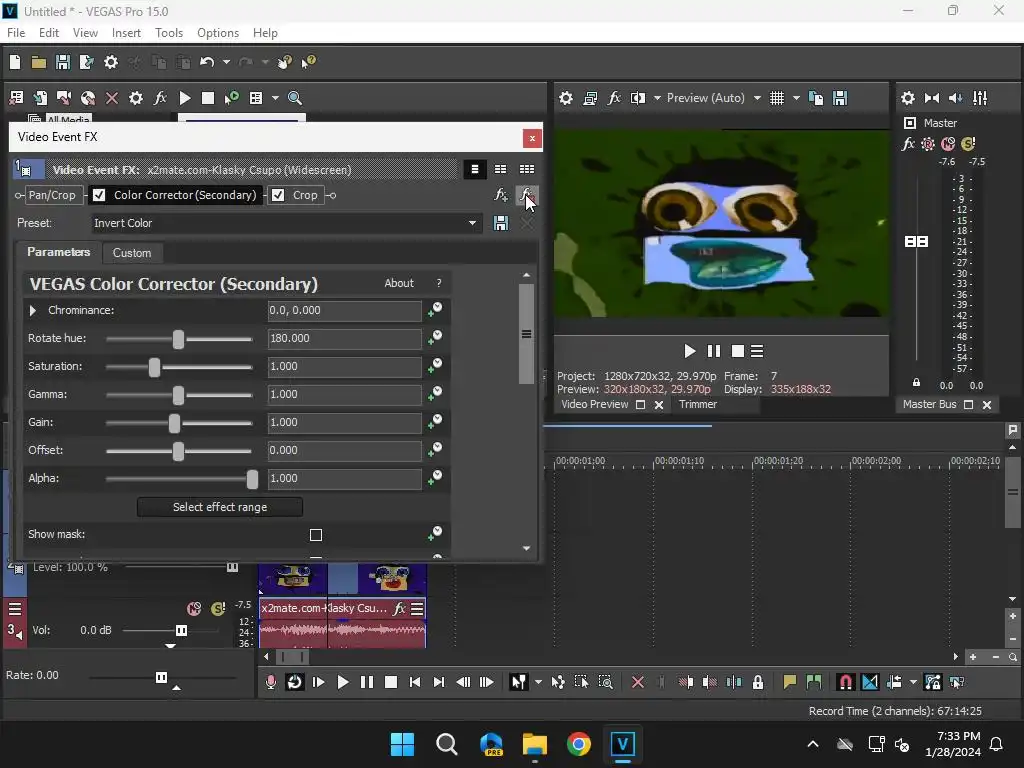
Task: Open the View menu
Action: click(85, 33)
